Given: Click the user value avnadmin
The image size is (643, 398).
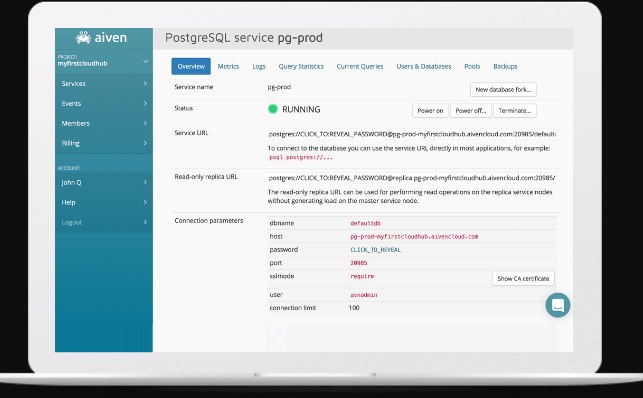Looking at the screenshot, I should (363, 295).
